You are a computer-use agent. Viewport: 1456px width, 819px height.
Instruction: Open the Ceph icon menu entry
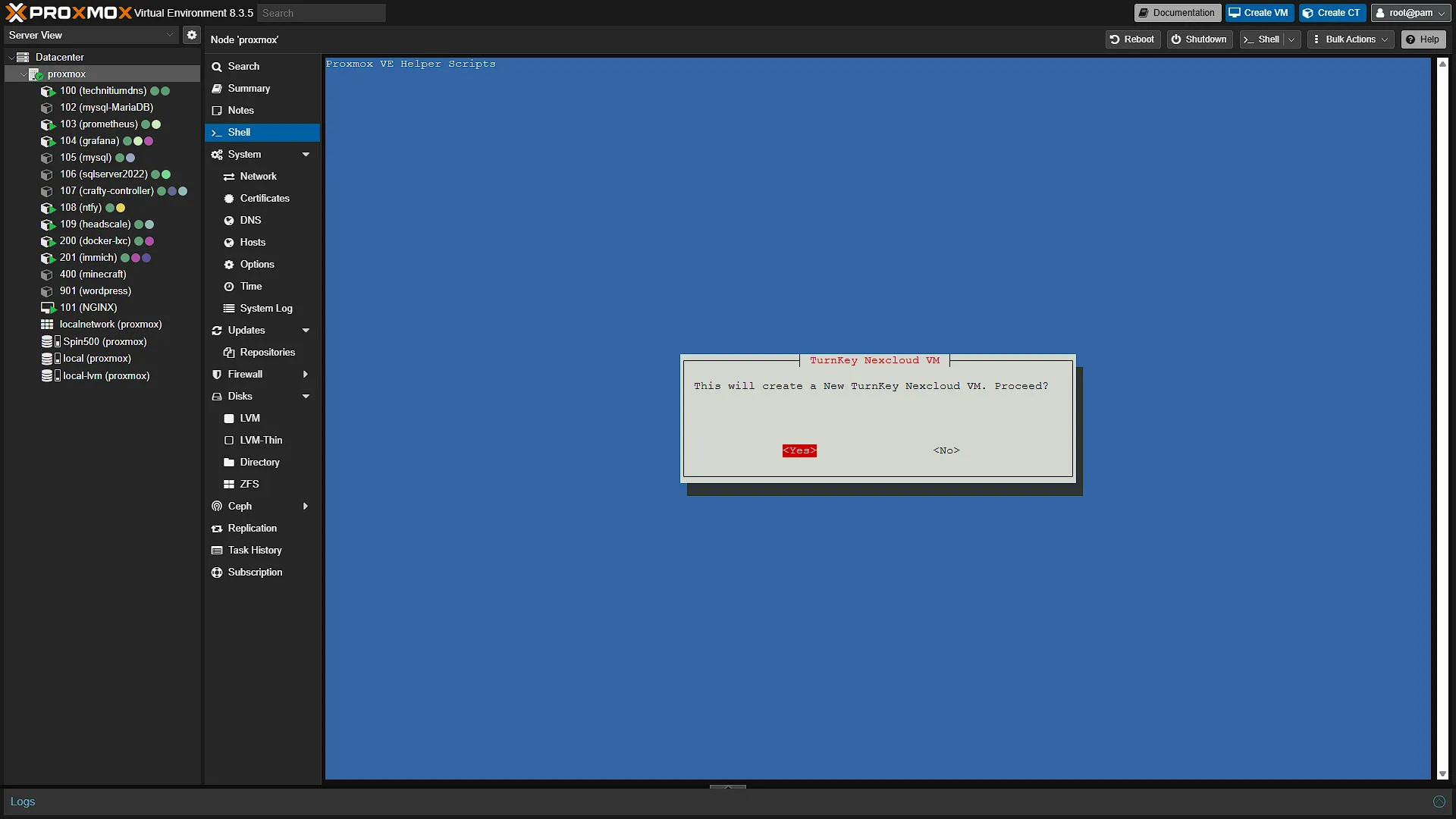[x=217, y=507]
